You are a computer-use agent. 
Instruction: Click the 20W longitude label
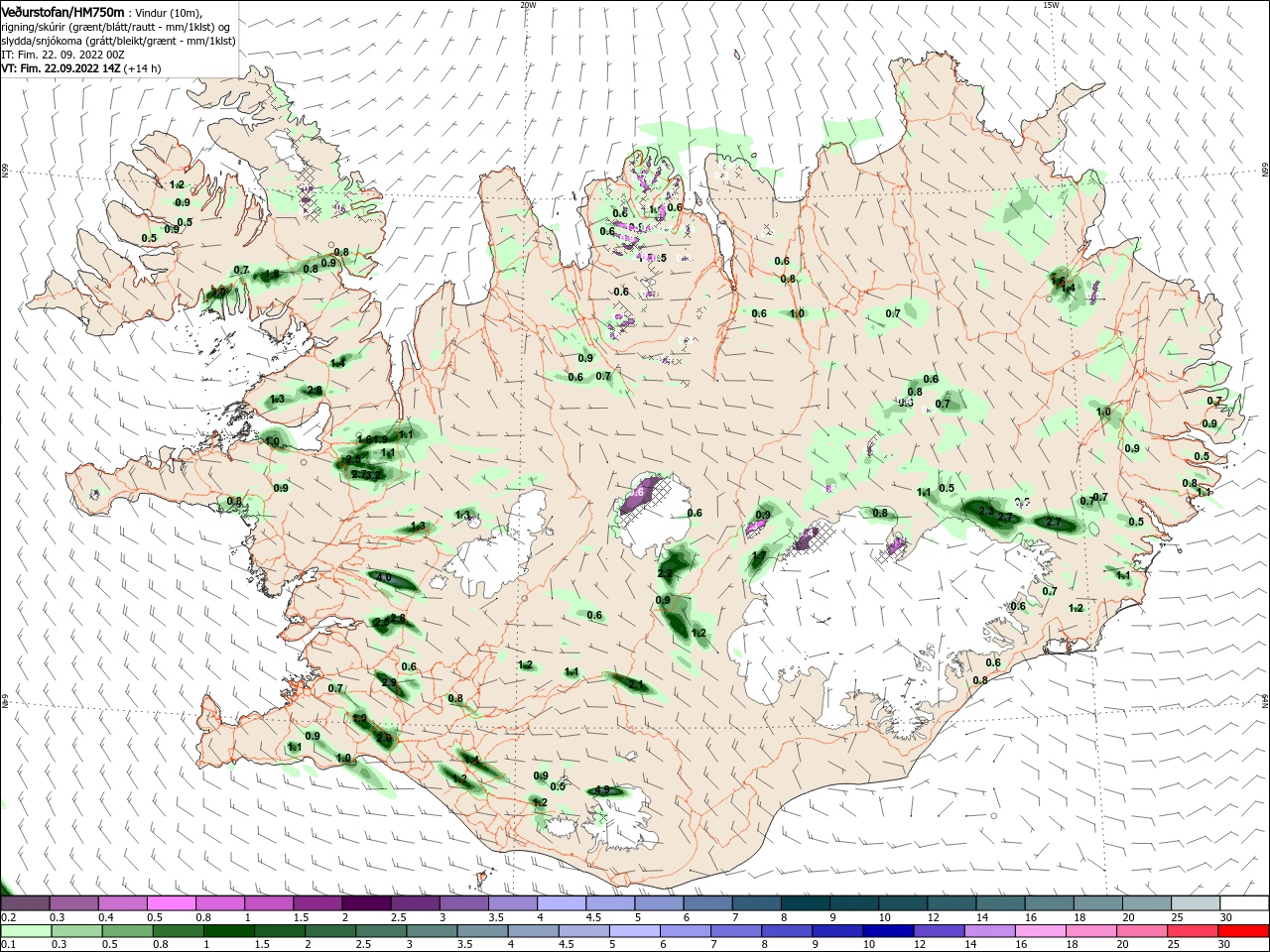528,5
